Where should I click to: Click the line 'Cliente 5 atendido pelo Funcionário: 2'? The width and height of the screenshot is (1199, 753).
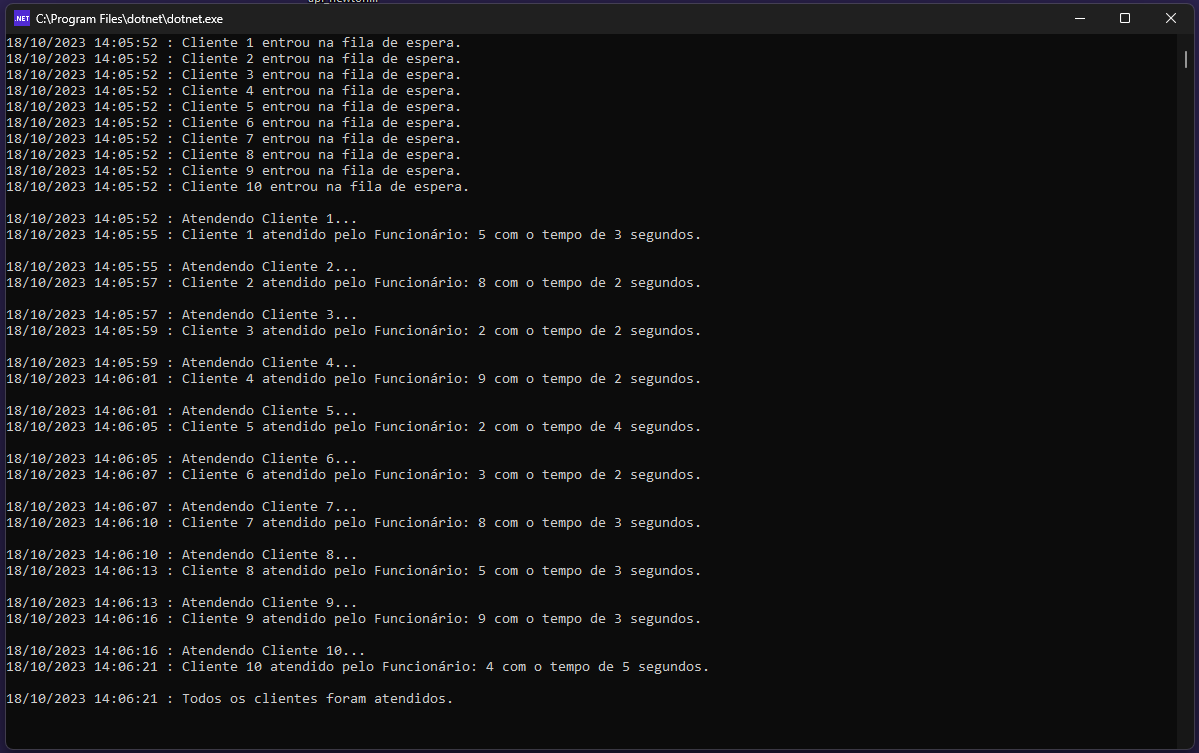[353, 428]
